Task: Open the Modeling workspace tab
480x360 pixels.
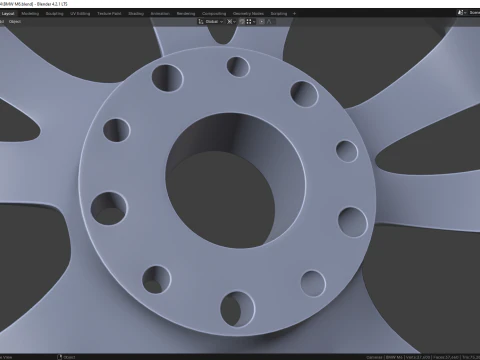Action: [x=30, y=14]
